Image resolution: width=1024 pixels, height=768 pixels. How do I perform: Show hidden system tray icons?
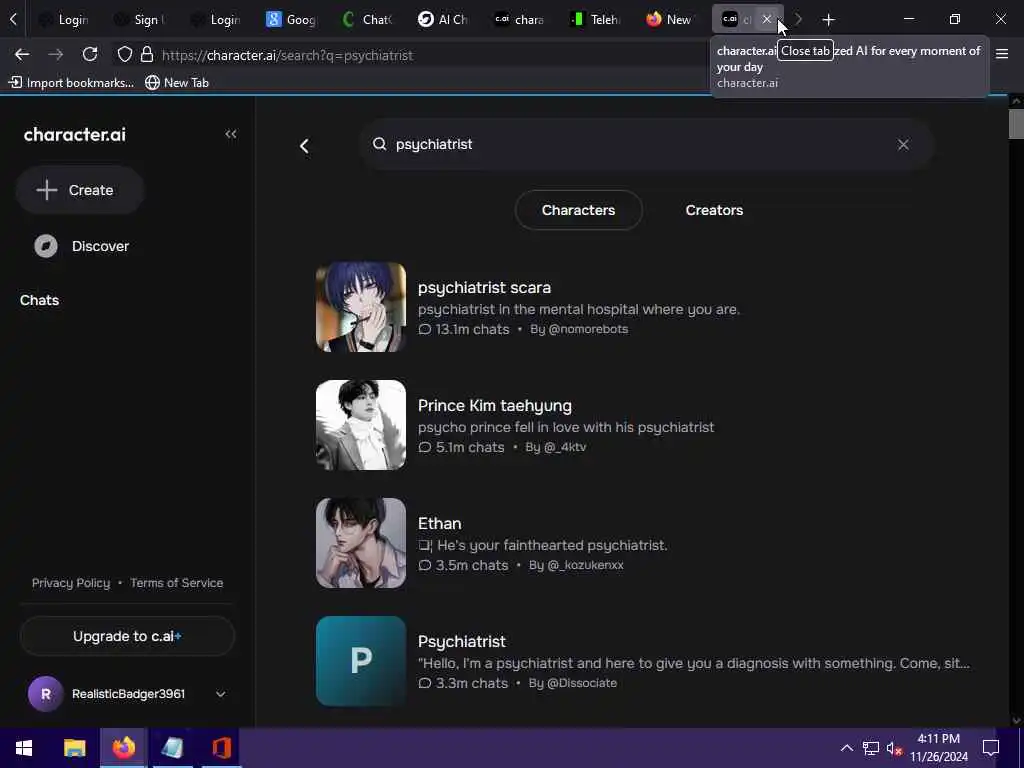pyautogui.click(x=846, y=748)
